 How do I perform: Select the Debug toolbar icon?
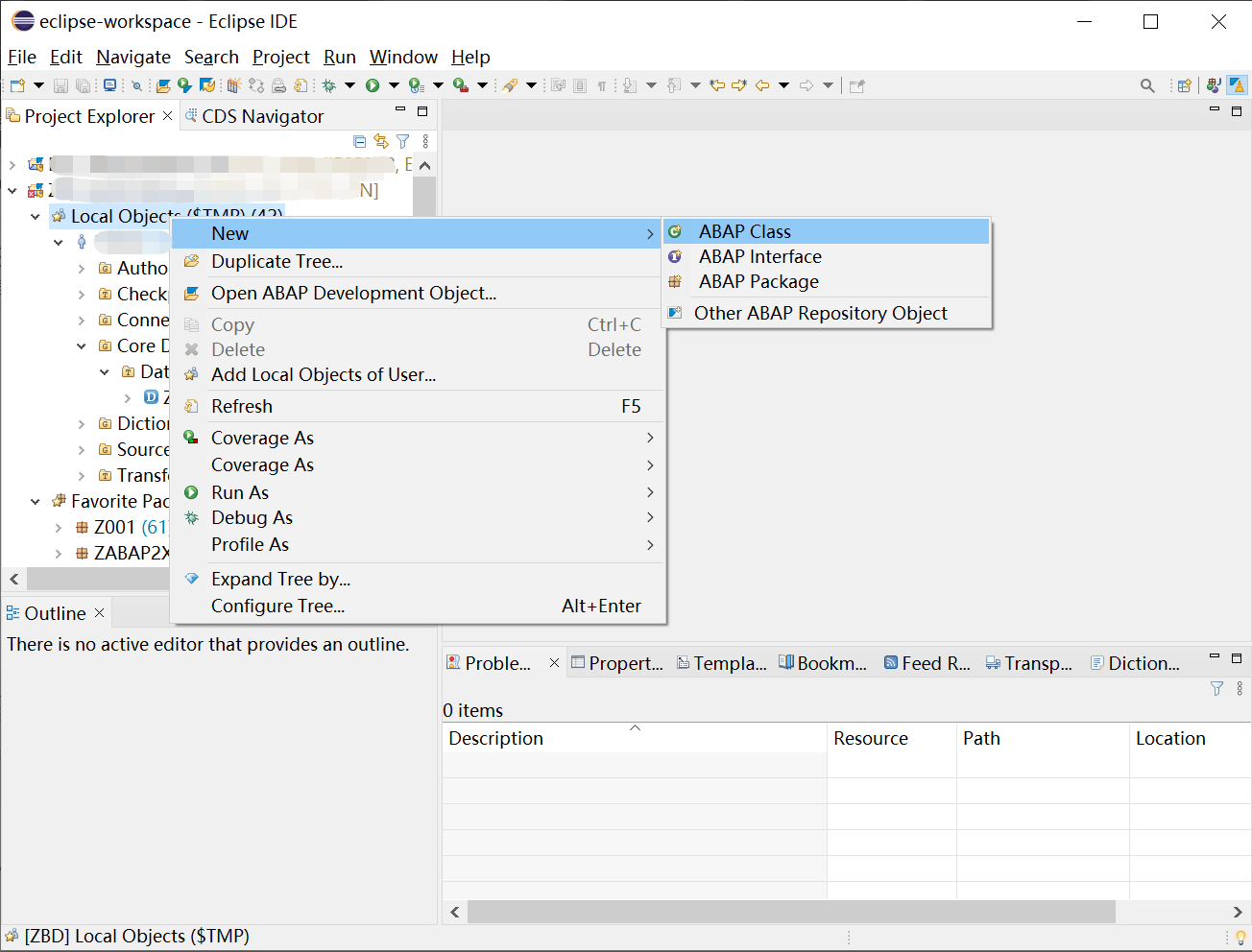point(326,85)
